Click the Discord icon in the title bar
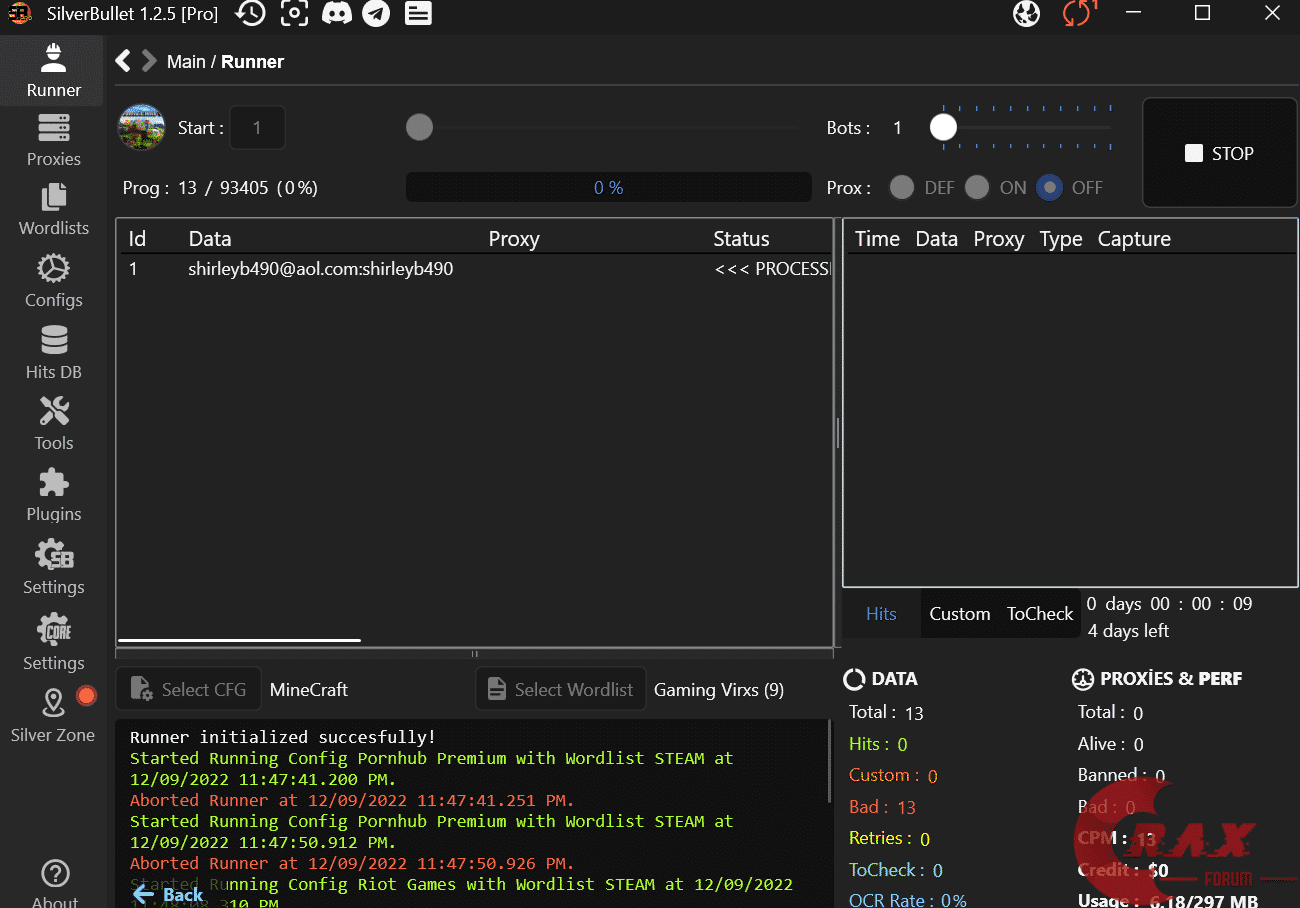Screen dimensions: 1300x908 pos(335,14)
